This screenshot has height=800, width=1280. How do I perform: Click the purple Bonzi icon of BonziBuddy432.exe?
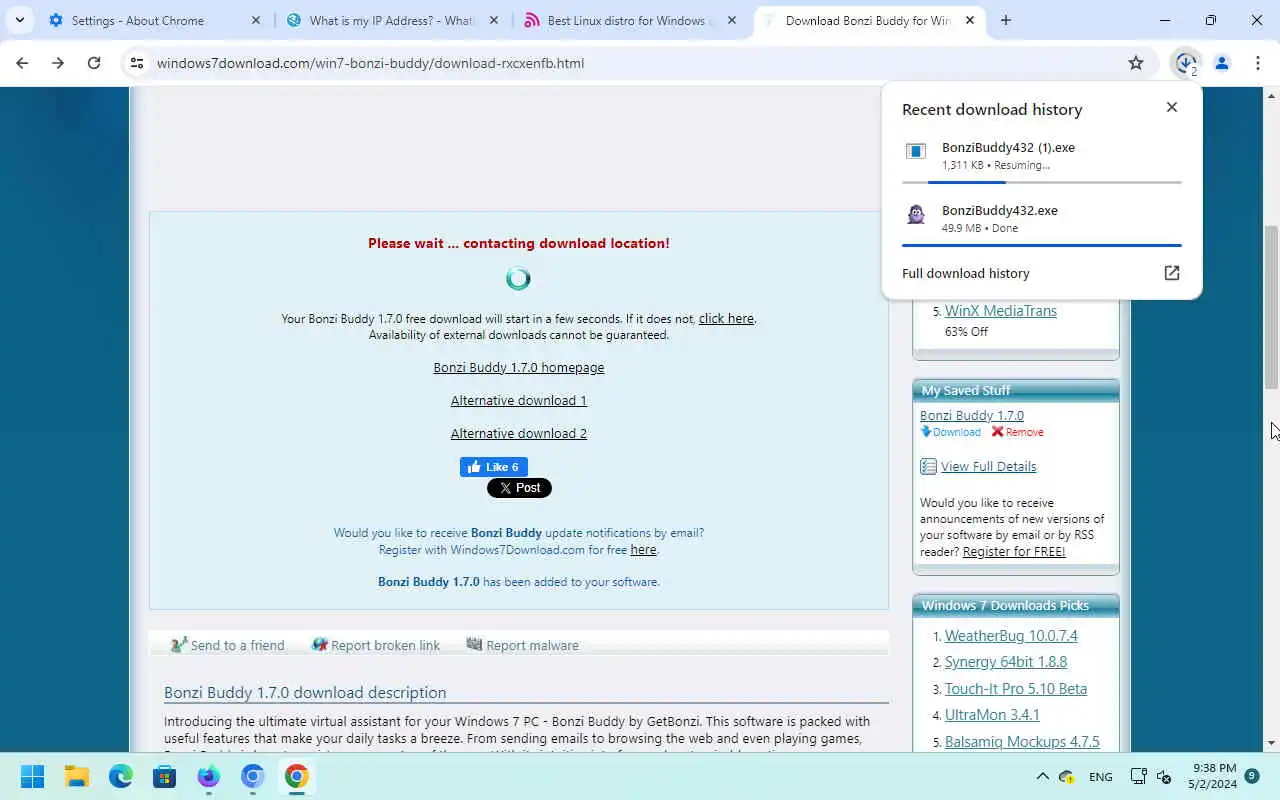coord(916,214)
